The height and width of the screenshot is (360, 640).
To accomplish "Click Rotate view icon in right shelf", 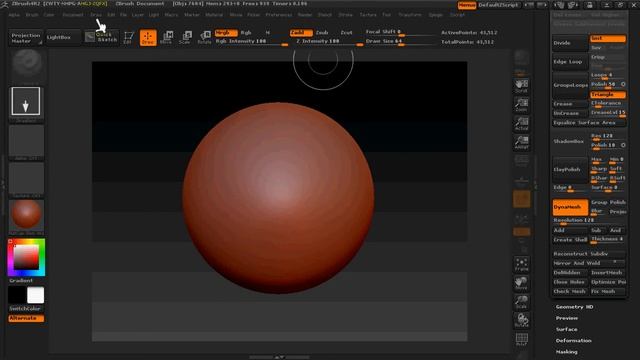I will [521, 320].
